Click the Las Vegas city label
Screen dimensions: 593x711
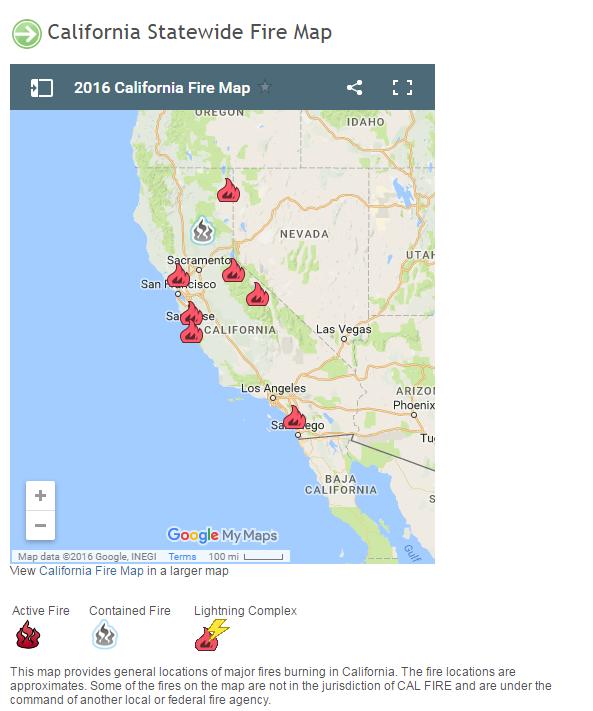click(344, 329)
